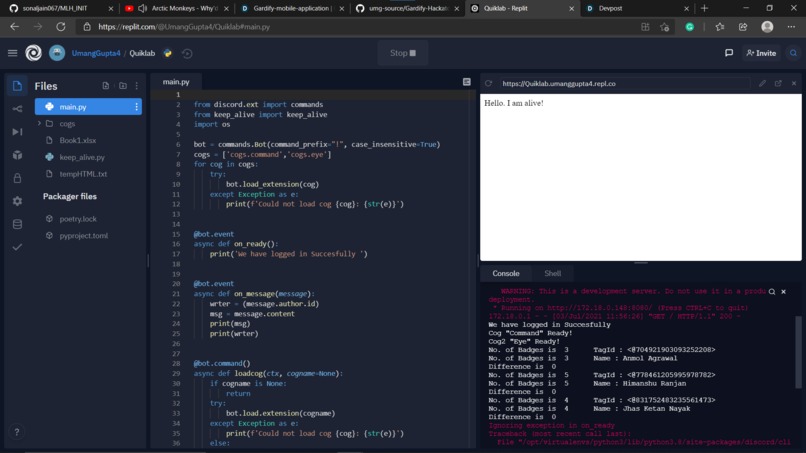
Task: Toggle the editor layout pane icon
Action: 466,82
